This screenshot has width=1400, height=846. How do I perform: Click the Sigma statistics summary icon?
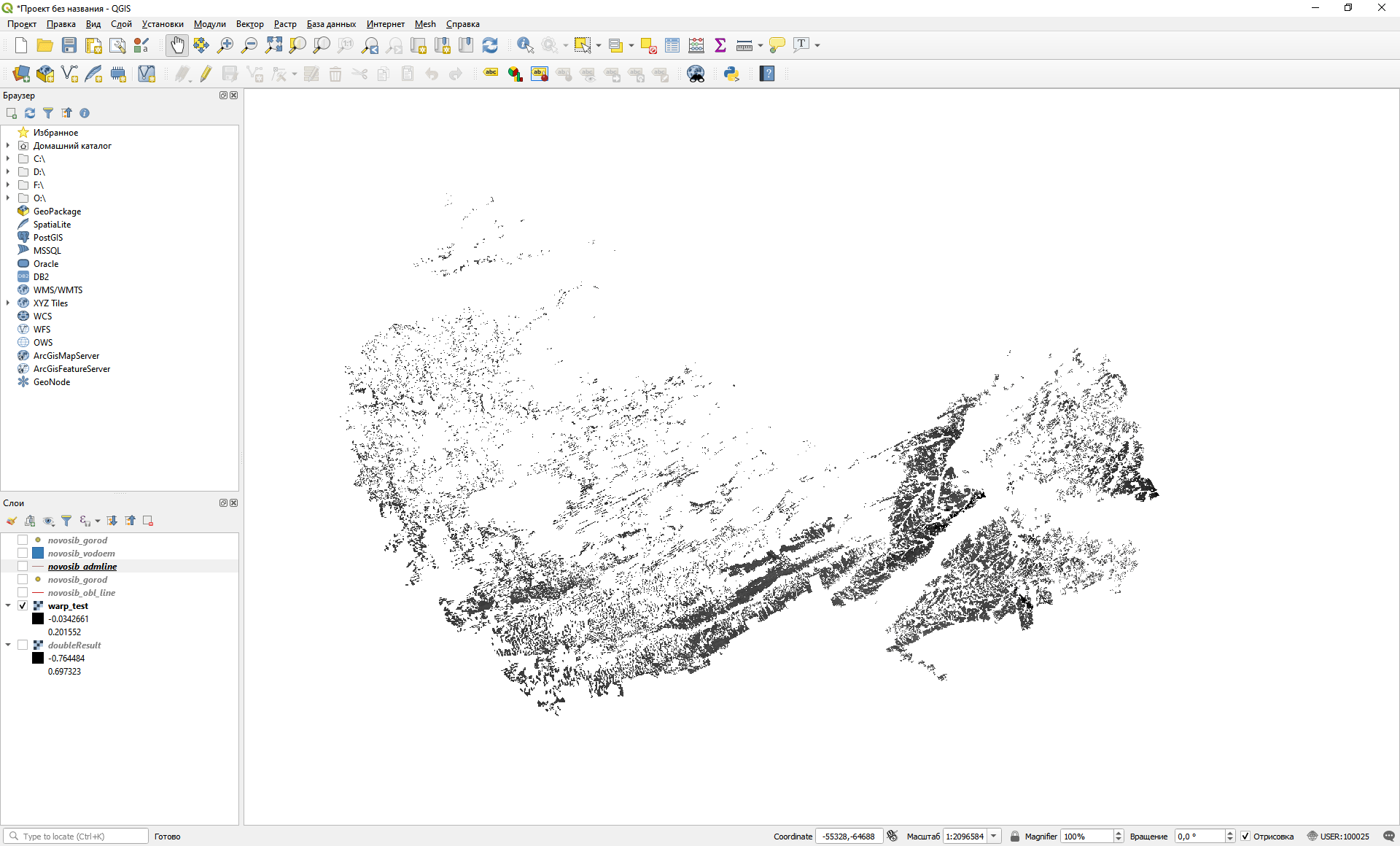point(720,45)
